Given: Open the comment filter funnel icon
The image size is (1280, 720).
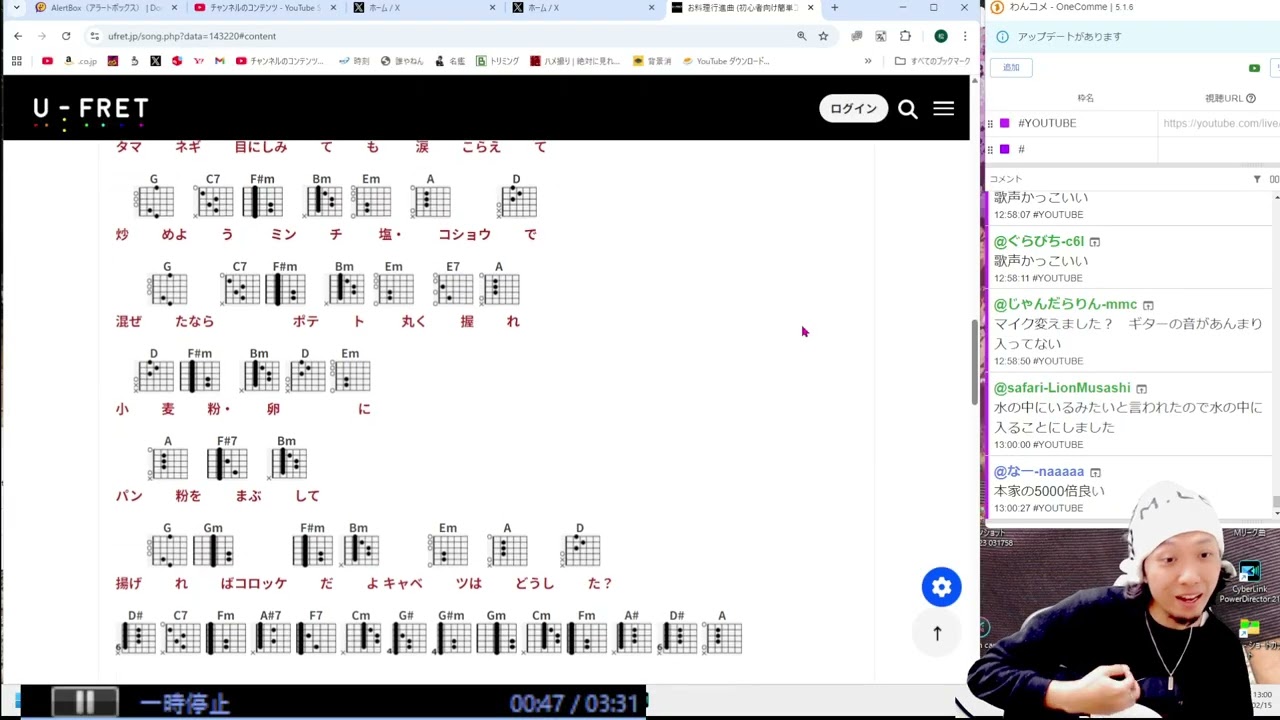Looking at the screenshot, I should [x=1257, y=179].
